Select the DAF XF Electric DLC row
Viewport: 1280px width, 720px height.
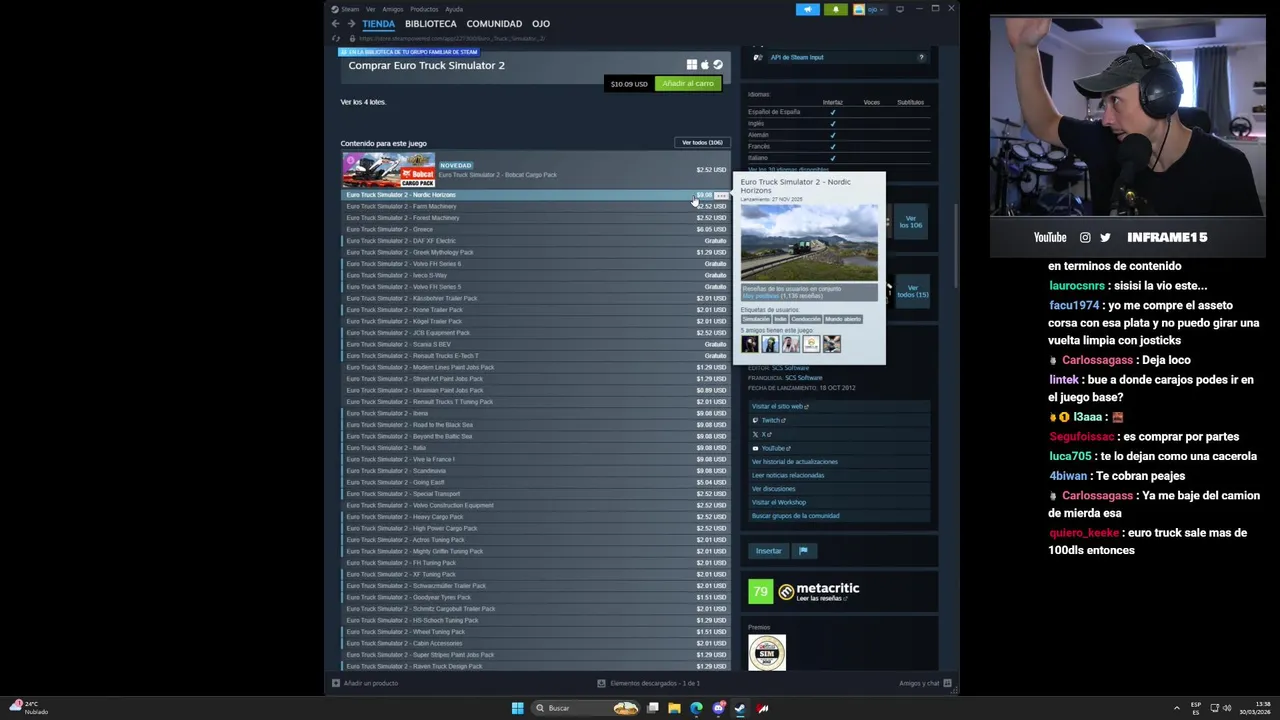(x=535, y=241)
